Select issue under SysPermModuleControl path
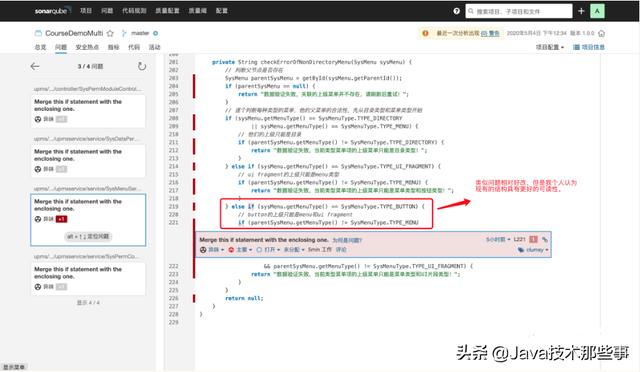Screen dimensions: 640x372 [88, 110]
